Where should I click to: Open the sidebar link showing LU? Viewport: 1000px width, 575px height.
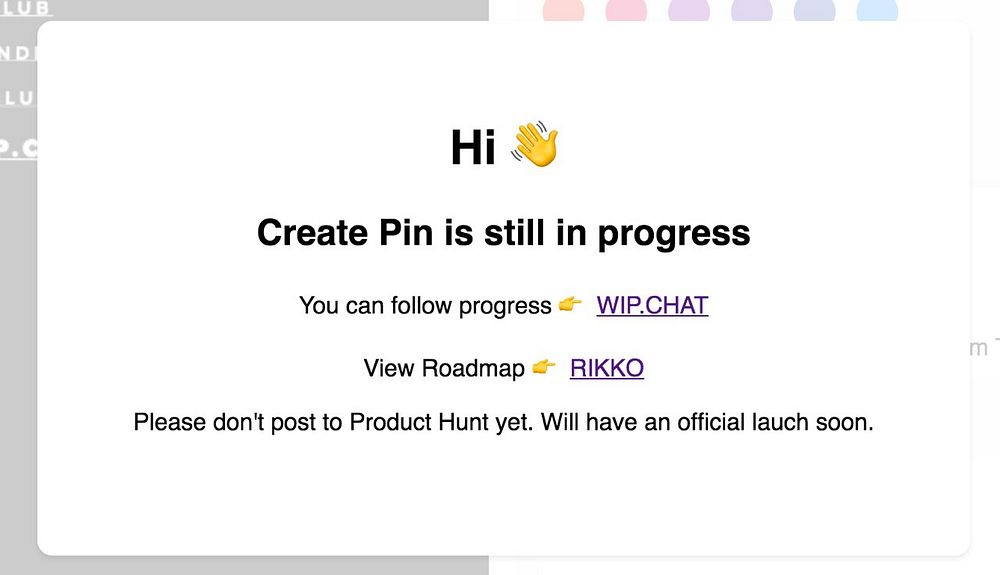tap(18, 98)
